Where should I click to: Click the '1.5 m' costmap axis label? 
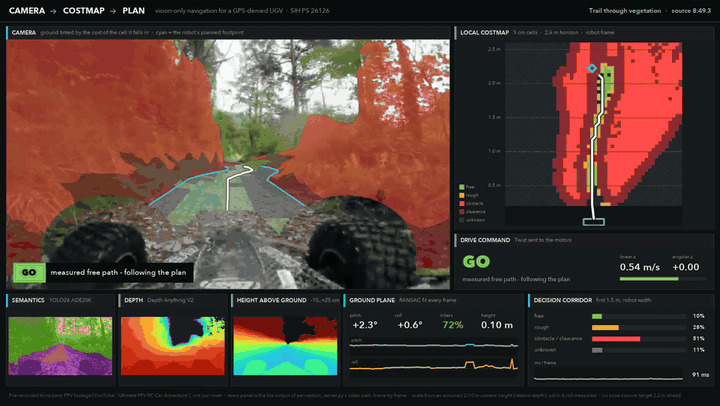pyautogui.click(x=494, y=117)
